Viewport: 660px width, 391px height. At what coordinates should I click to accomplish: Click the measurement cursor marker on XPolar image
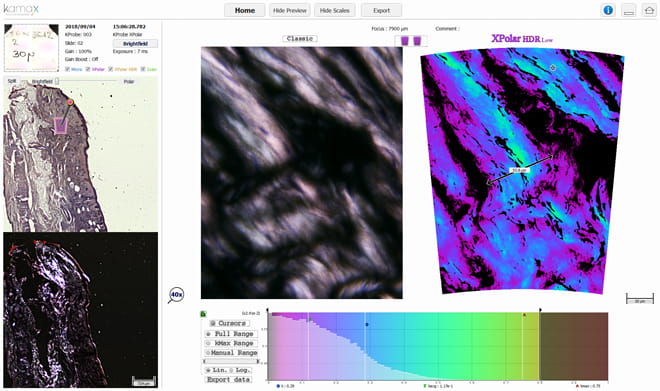[553, 67]
